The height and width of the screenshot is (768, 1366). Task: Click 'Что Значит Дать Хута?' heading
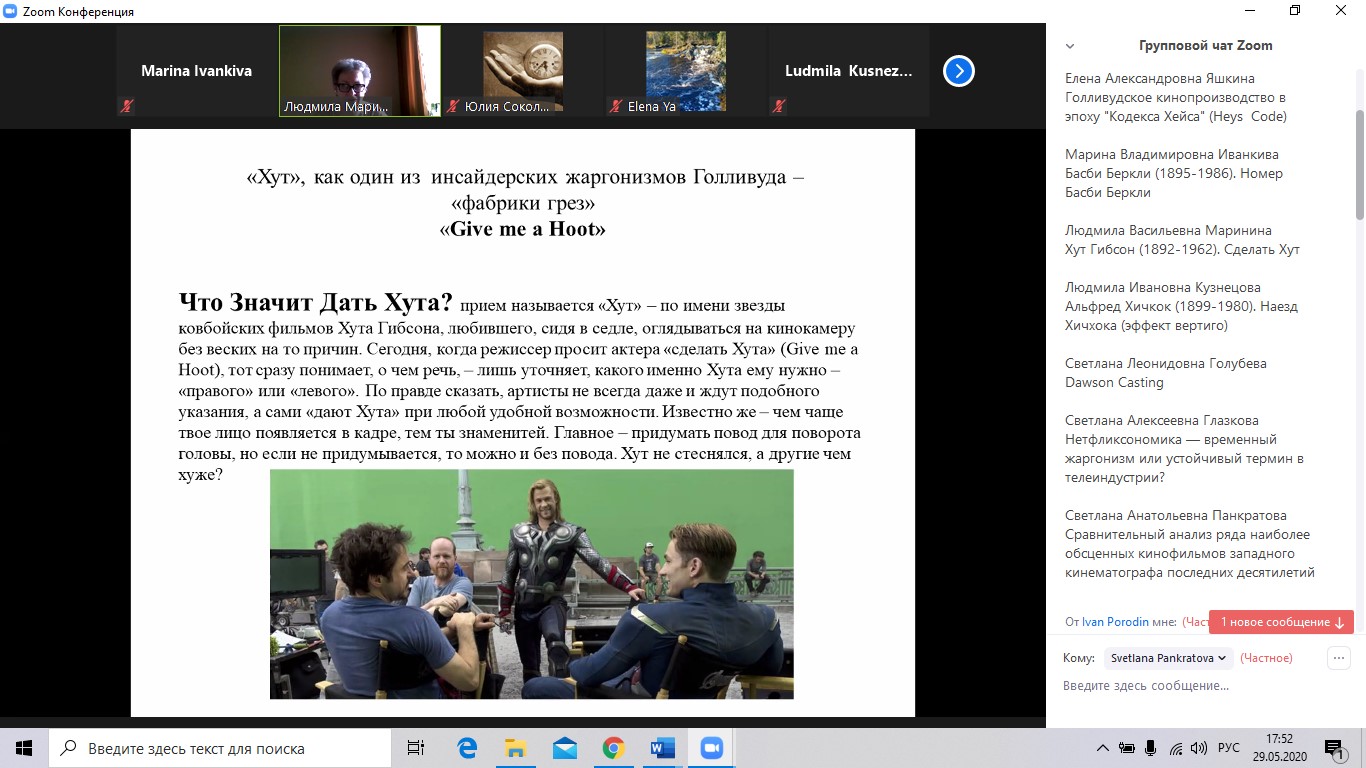(316, 301)
